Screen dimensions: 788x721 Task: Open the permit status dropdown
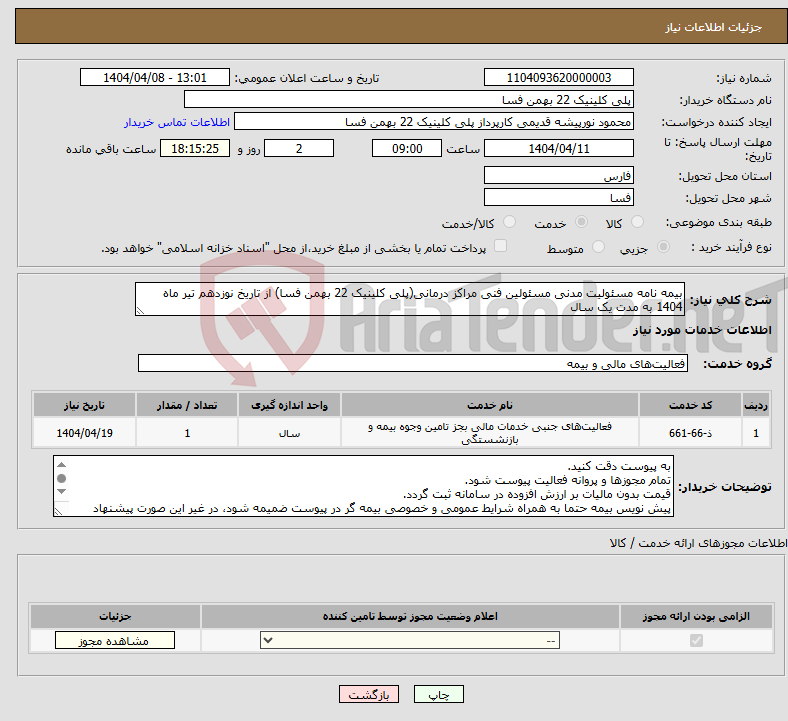pyautogui.click(x=410, y=640)
